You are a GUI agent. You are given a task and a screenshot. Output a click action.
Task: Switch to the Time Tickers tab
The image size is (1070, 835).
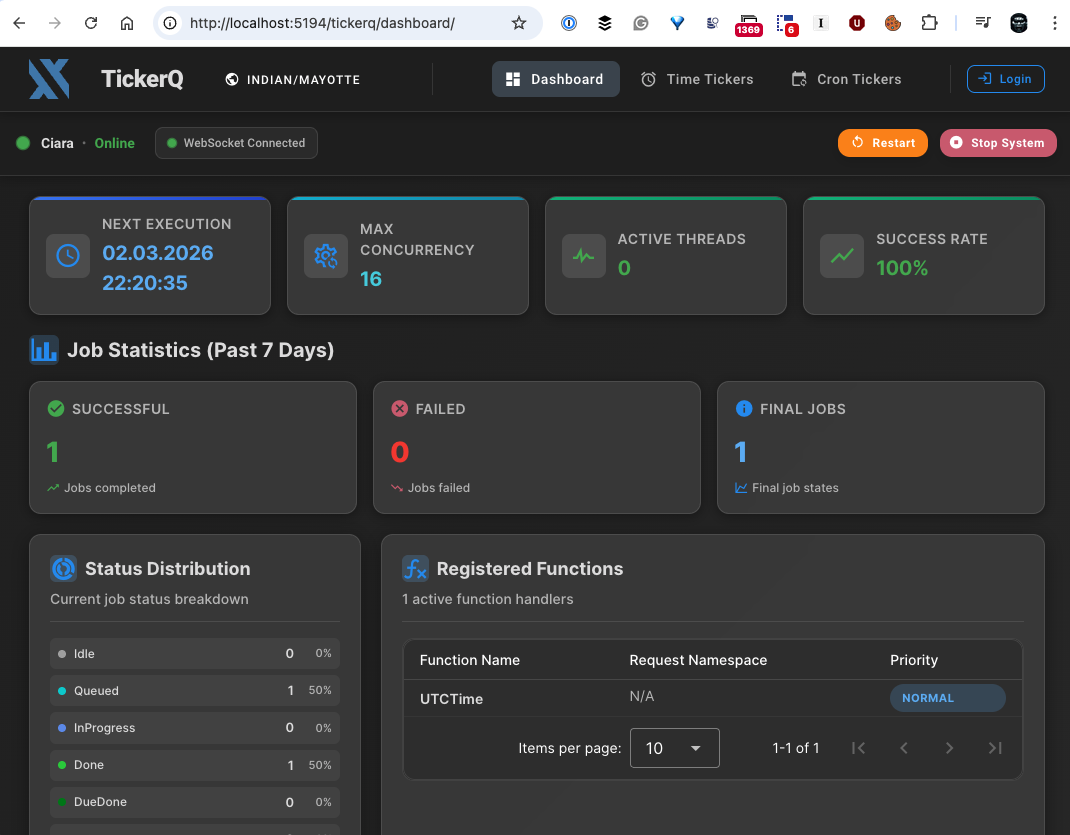tap(697, 79)
